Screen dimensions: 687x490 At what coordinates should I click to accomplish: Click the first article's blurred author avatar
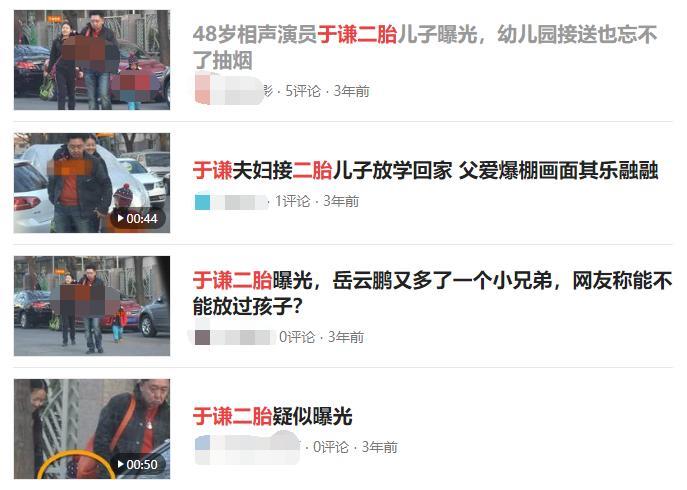click(x=202, y=90)
